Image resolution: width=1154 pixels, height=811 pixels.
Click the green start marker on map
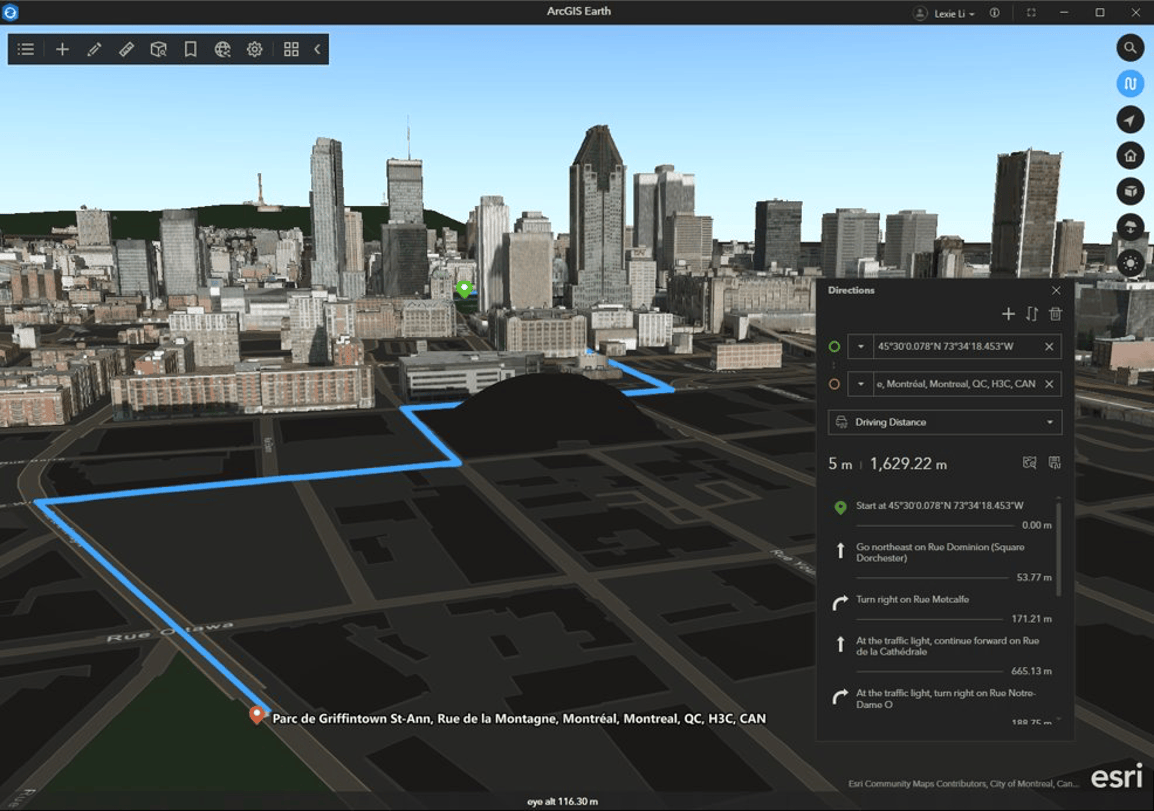point(464,288)
